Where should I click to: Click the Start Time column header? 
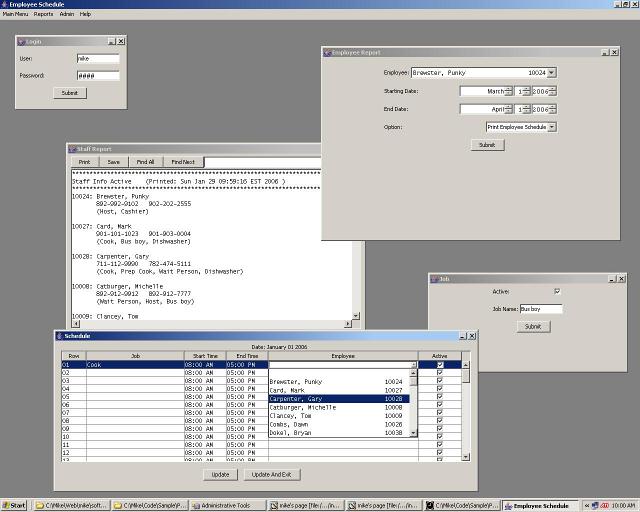pos(205,356)
